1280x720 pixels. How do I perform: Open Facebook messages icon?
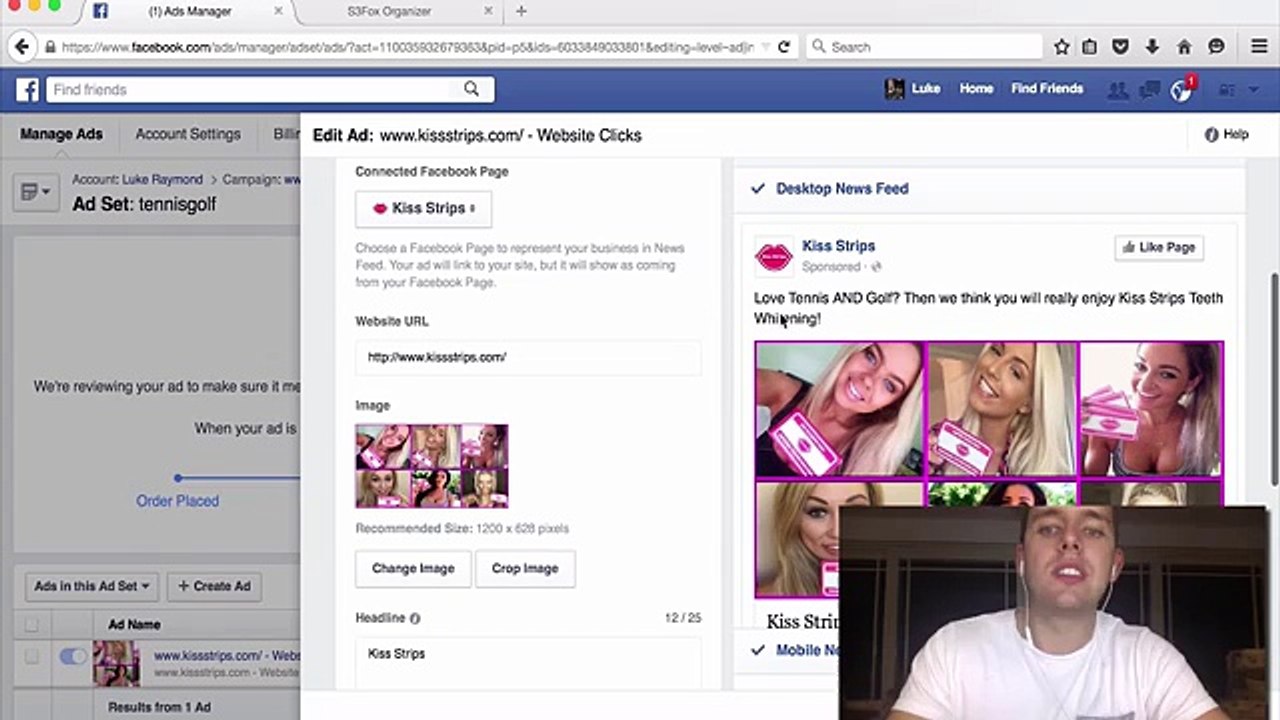point(1150,90)
